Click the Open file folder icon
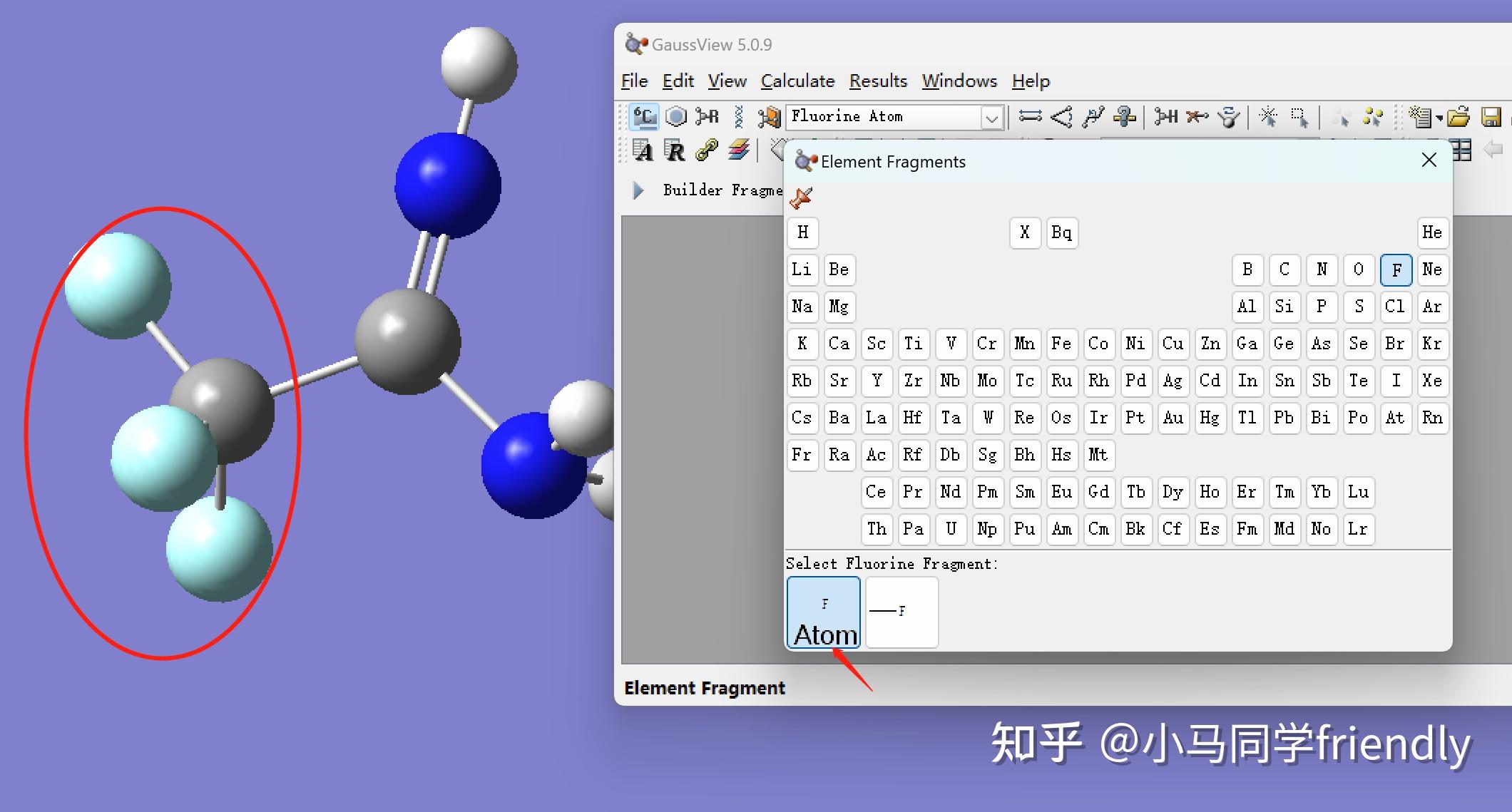This screenshot has height=812, width=1512. tap(1459, 116)
